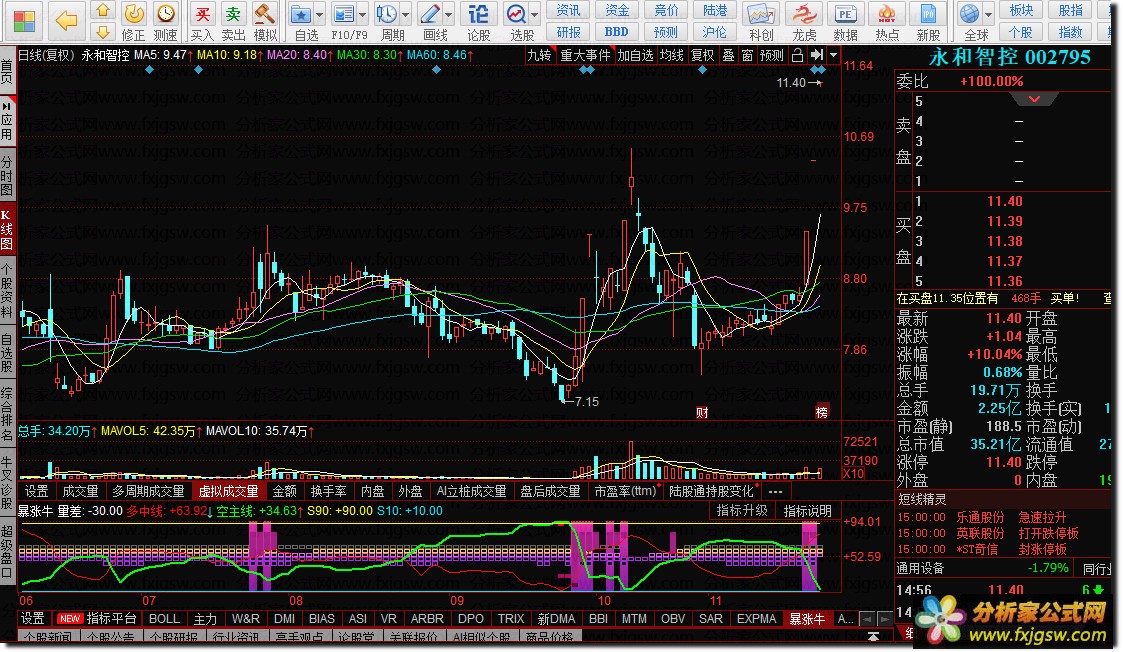Toggle 重大事件 major events markers
Screen dimensions: 1123x652
click(x=586, y=55)
